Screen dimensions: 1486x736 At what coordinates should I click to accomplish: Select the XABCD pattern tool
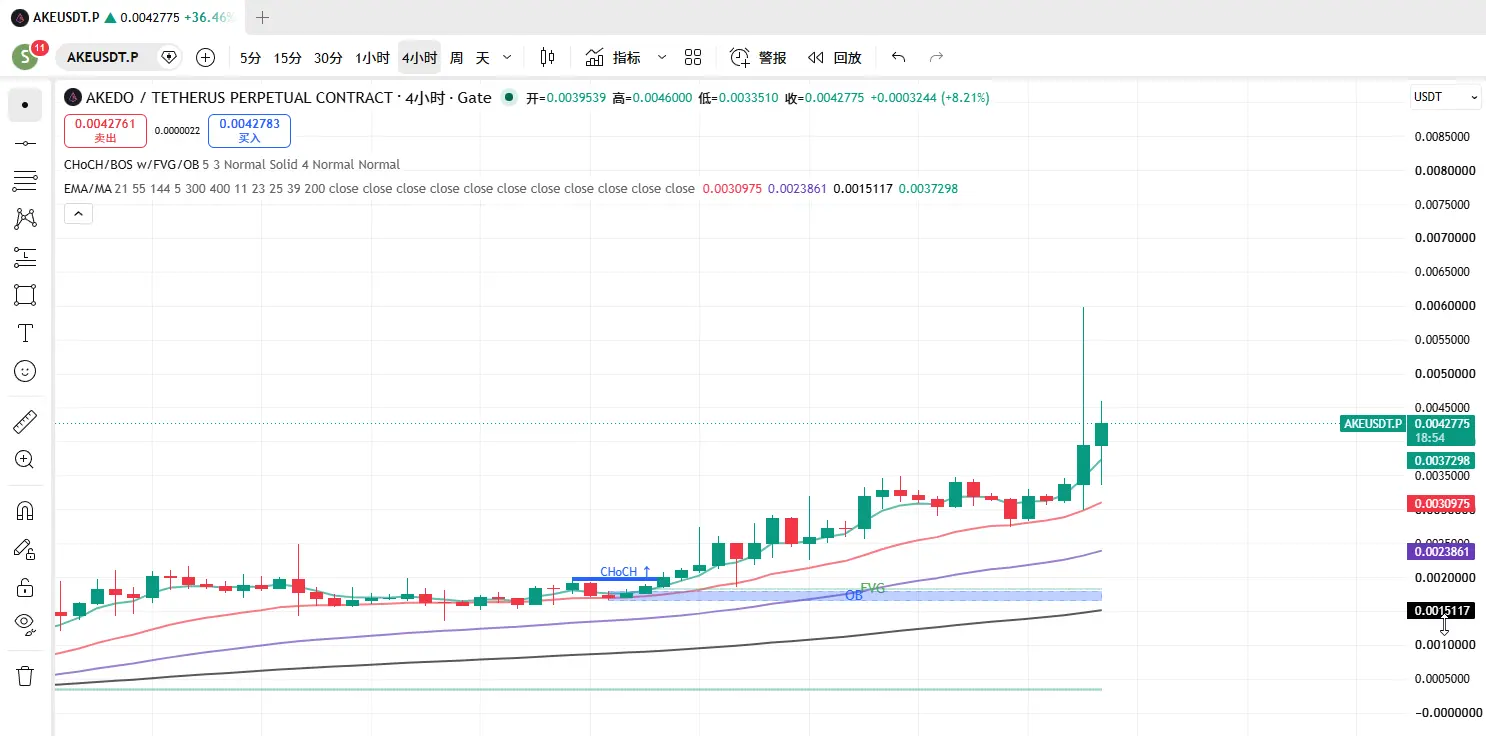click(25, 218)
